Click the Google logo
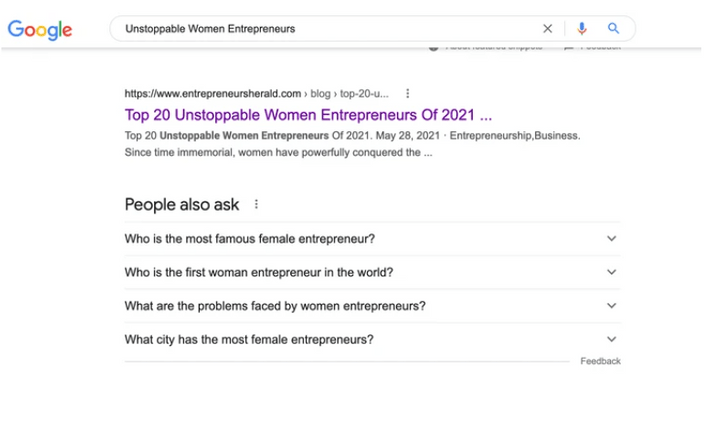 (x=40, y=29)
